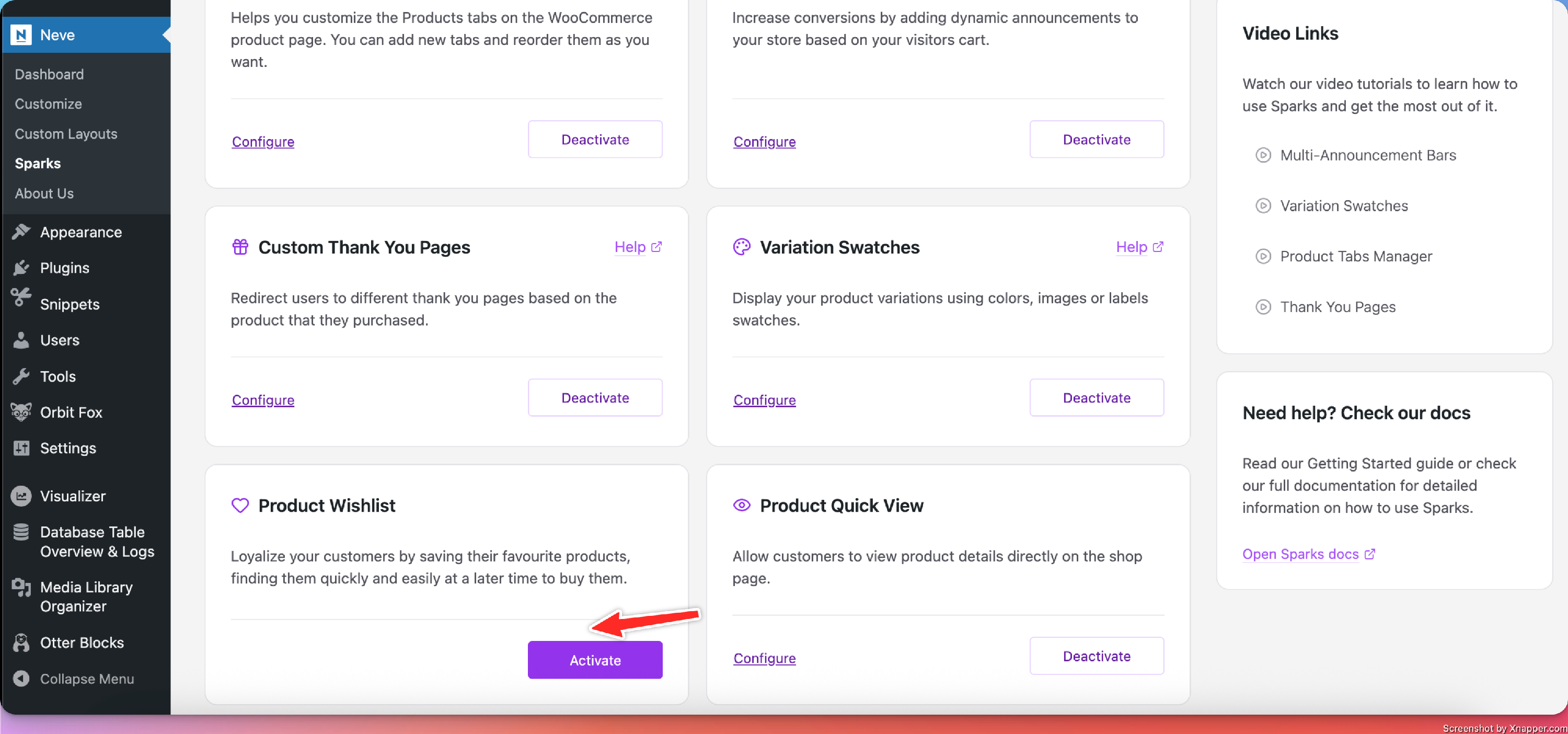Screen dimensions: 1568x734
Task: Click the Orbit Fox fox icon
Action: point(21,412)
